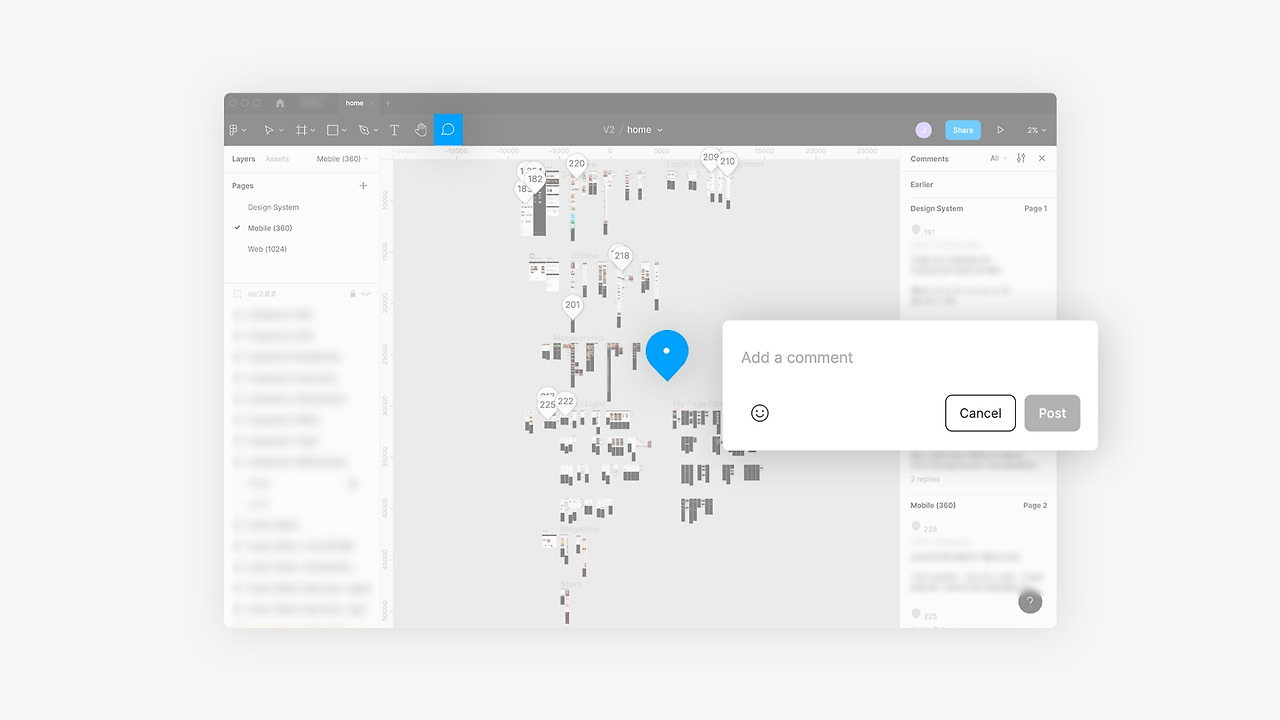
Task: Open comment pin 222
Action: click(566, 403)
